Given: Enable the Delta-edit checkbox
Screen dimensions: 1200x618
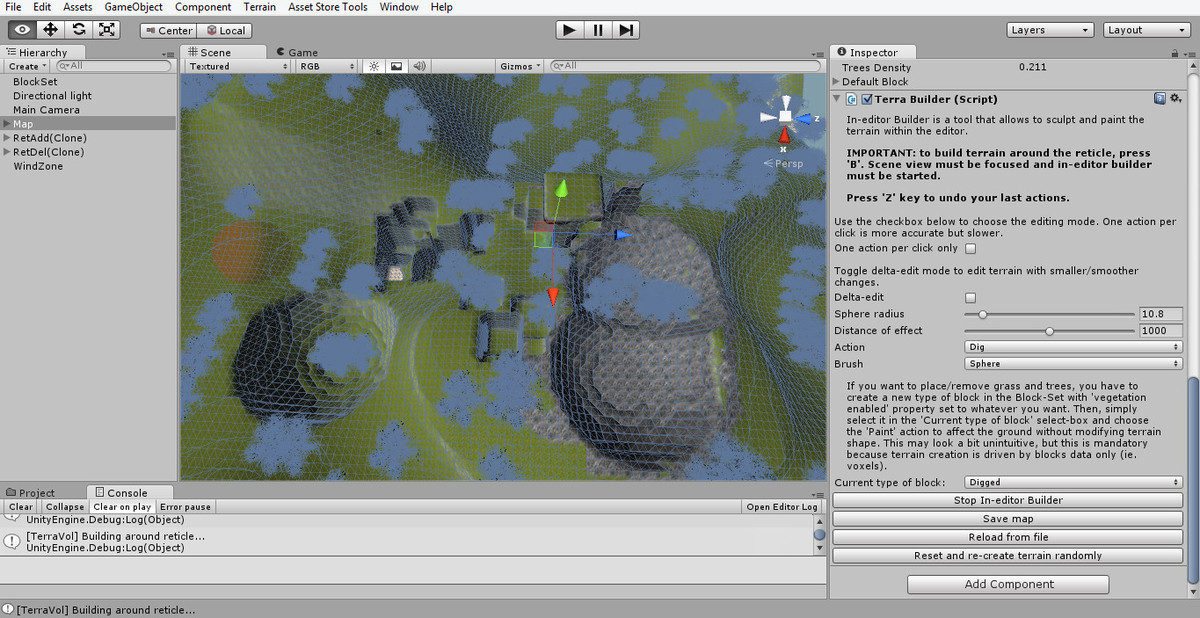Looking at the screenshot, I should [970, 297].
